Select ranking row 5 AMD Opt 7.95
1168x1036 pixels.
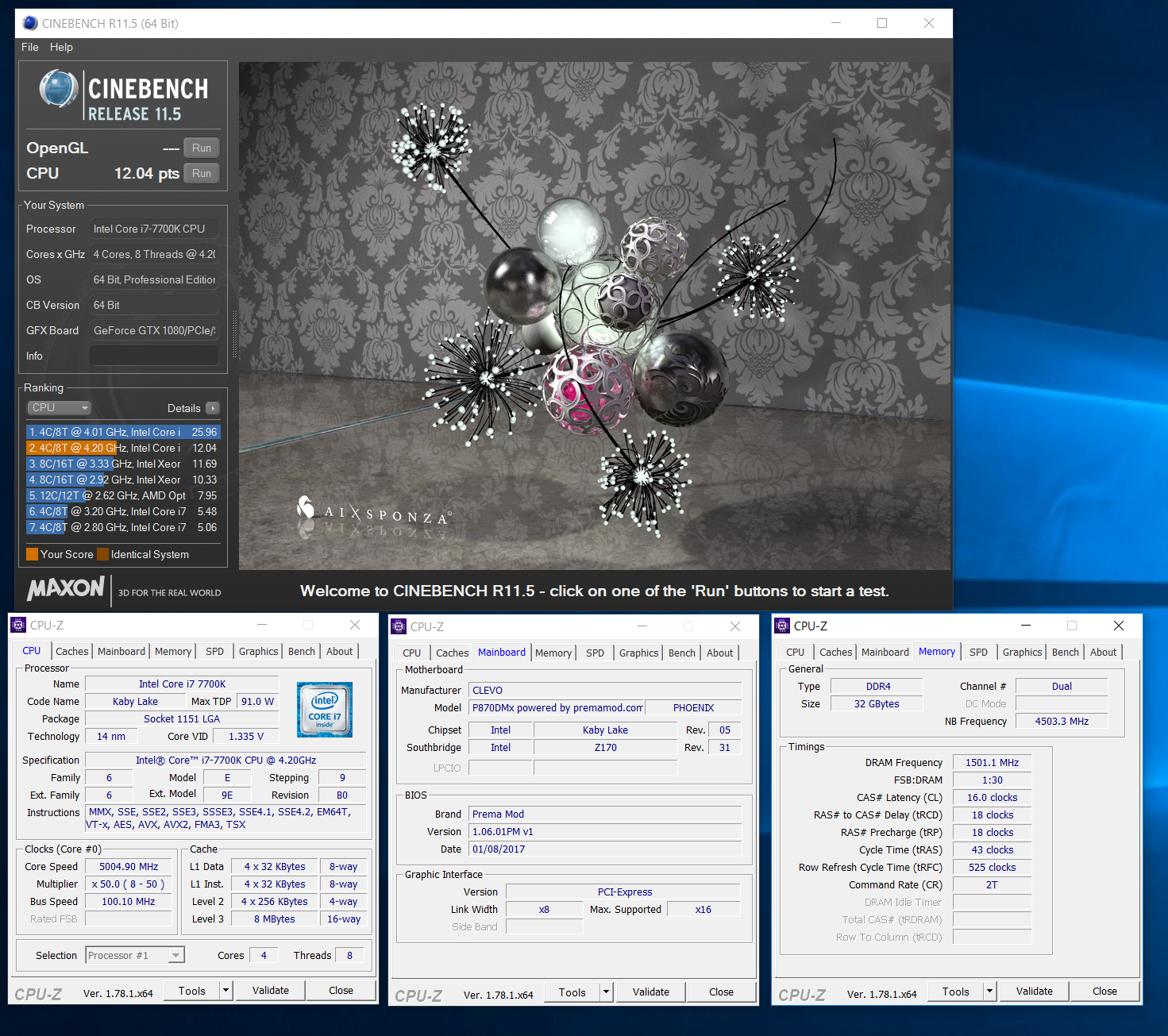pos(123,495)
